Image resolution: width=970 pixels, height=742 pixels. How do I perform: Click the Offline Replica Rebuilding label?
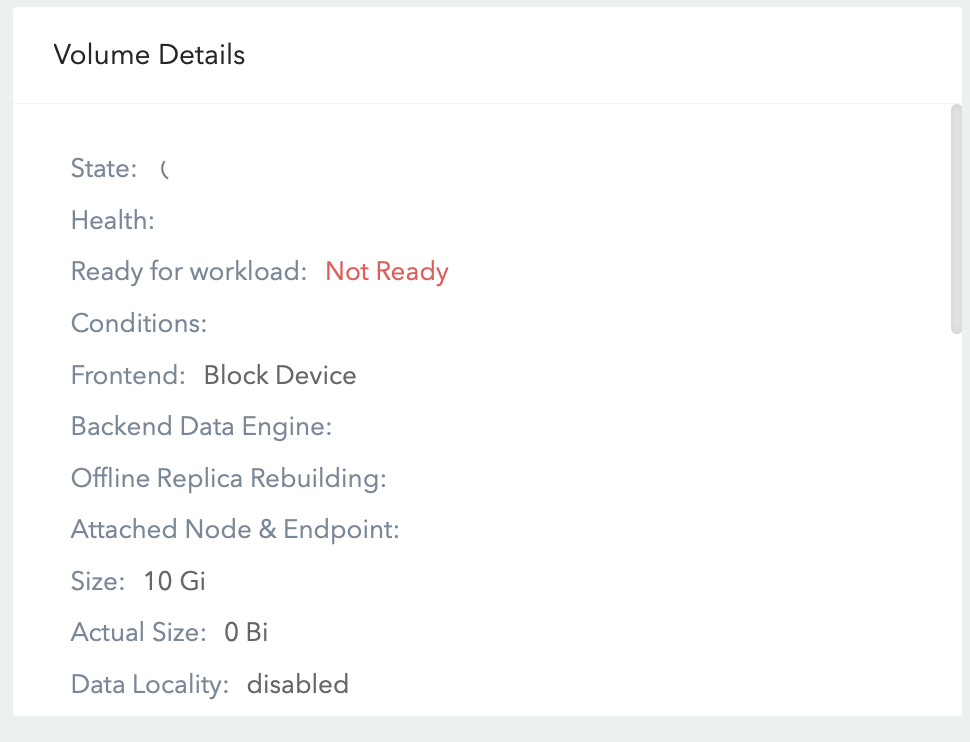(228, 478)
